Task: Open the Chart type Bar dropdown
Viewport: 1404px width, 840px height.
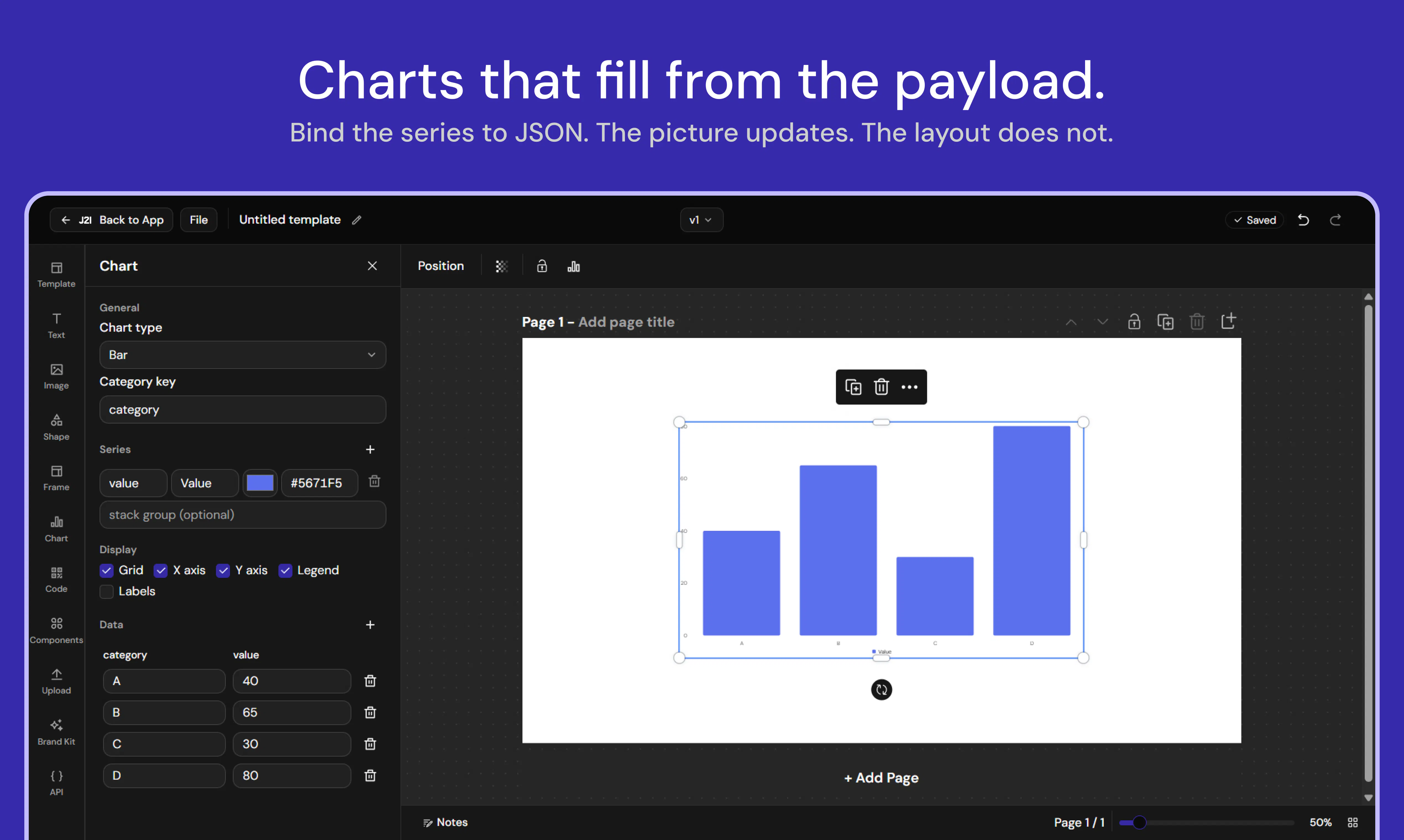Action: tap(243, 354)
